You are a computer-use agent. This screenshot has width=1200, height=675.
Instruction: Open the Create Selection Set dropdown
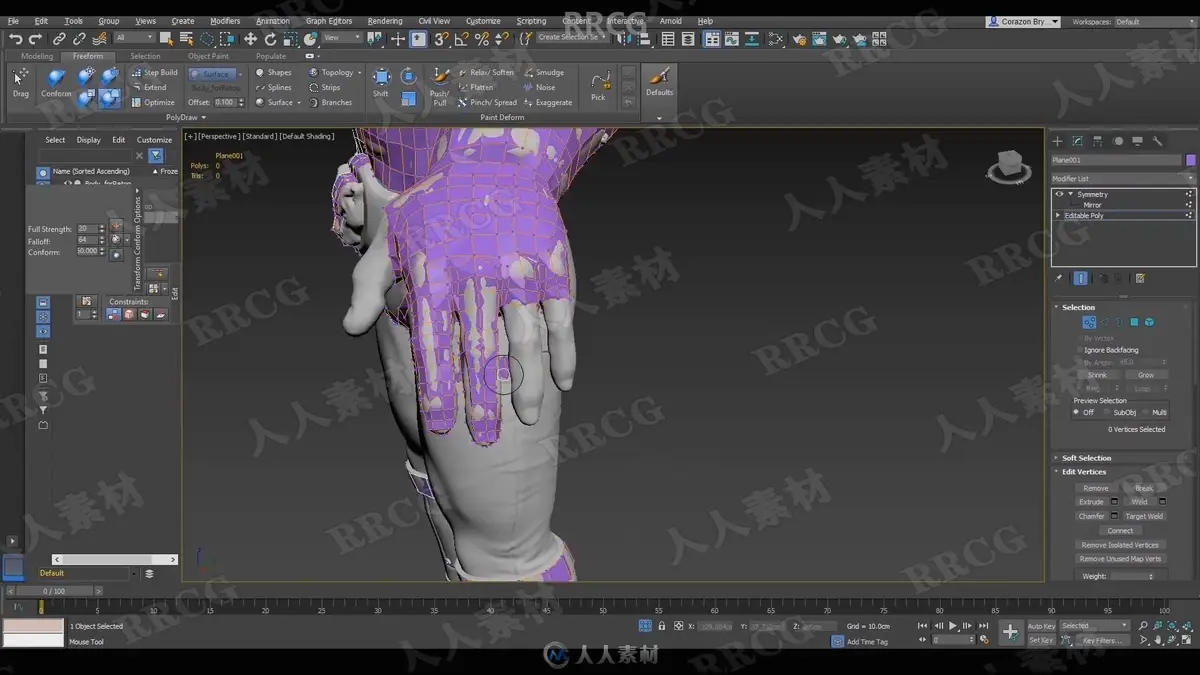click(x=572, y=37)
